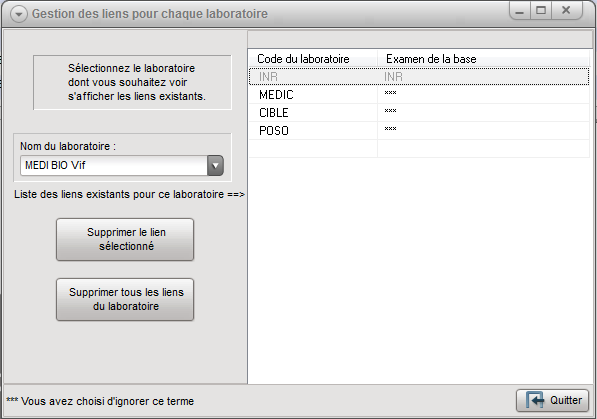Click Supprimer le lien sélectionné button

125,240
